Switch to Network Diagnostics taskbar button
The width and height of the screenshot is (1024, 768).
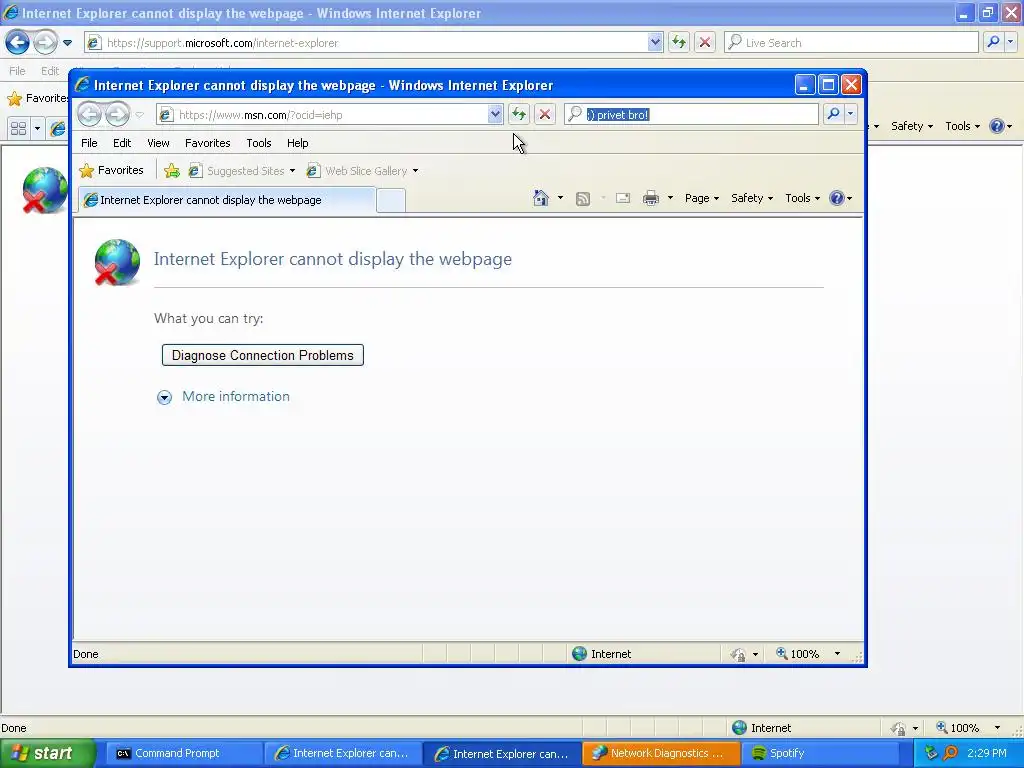coord(661,753)
